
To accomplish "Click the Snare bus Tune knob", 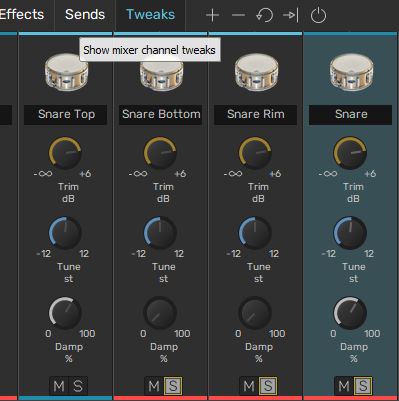I will click(x=350, y=233).
